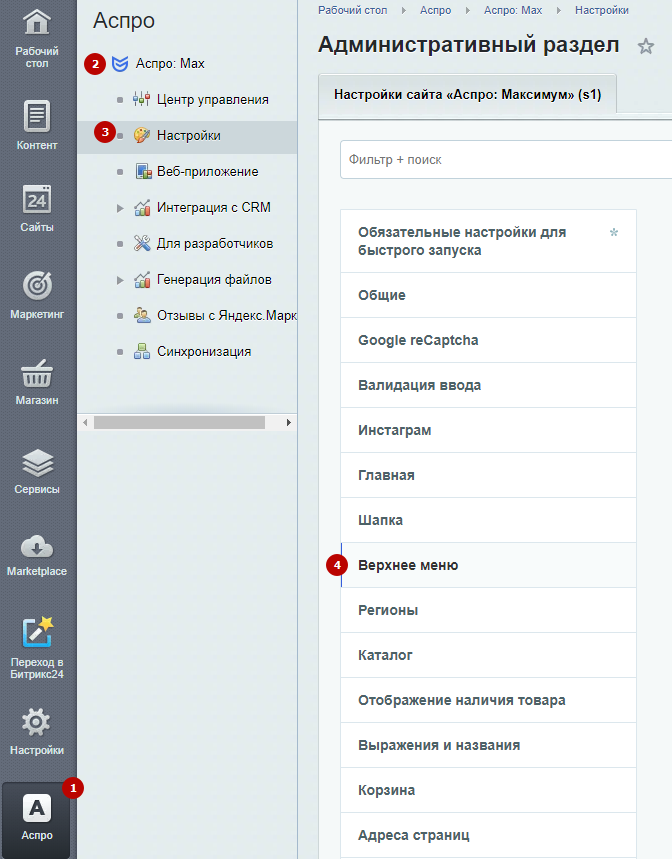672x859 pixels.
Task: Click the Рабочий стол breadcrumb link
Action: click(353, 10)
